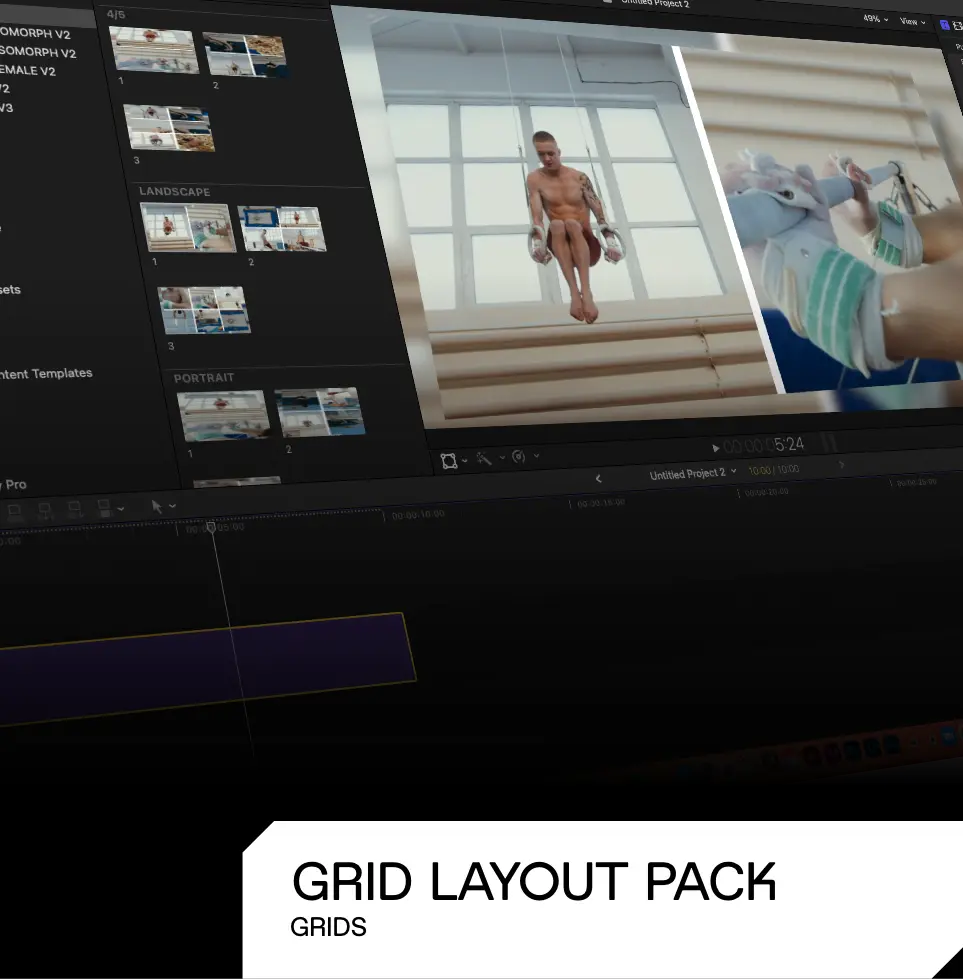
Task: Click the back arrow in timeline history
Action: point(598,479)
